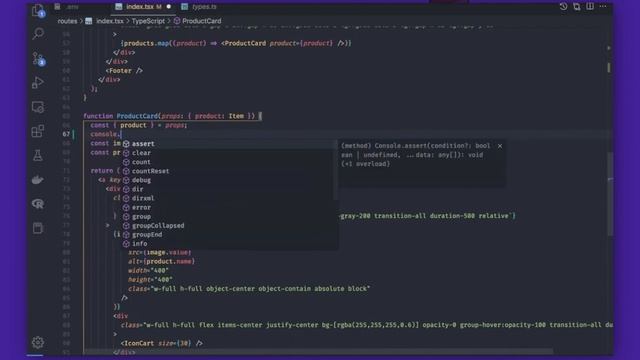Close the Console.assert details popup
The height and width of the screenshot is (360, 640).
tap(500, 146)
